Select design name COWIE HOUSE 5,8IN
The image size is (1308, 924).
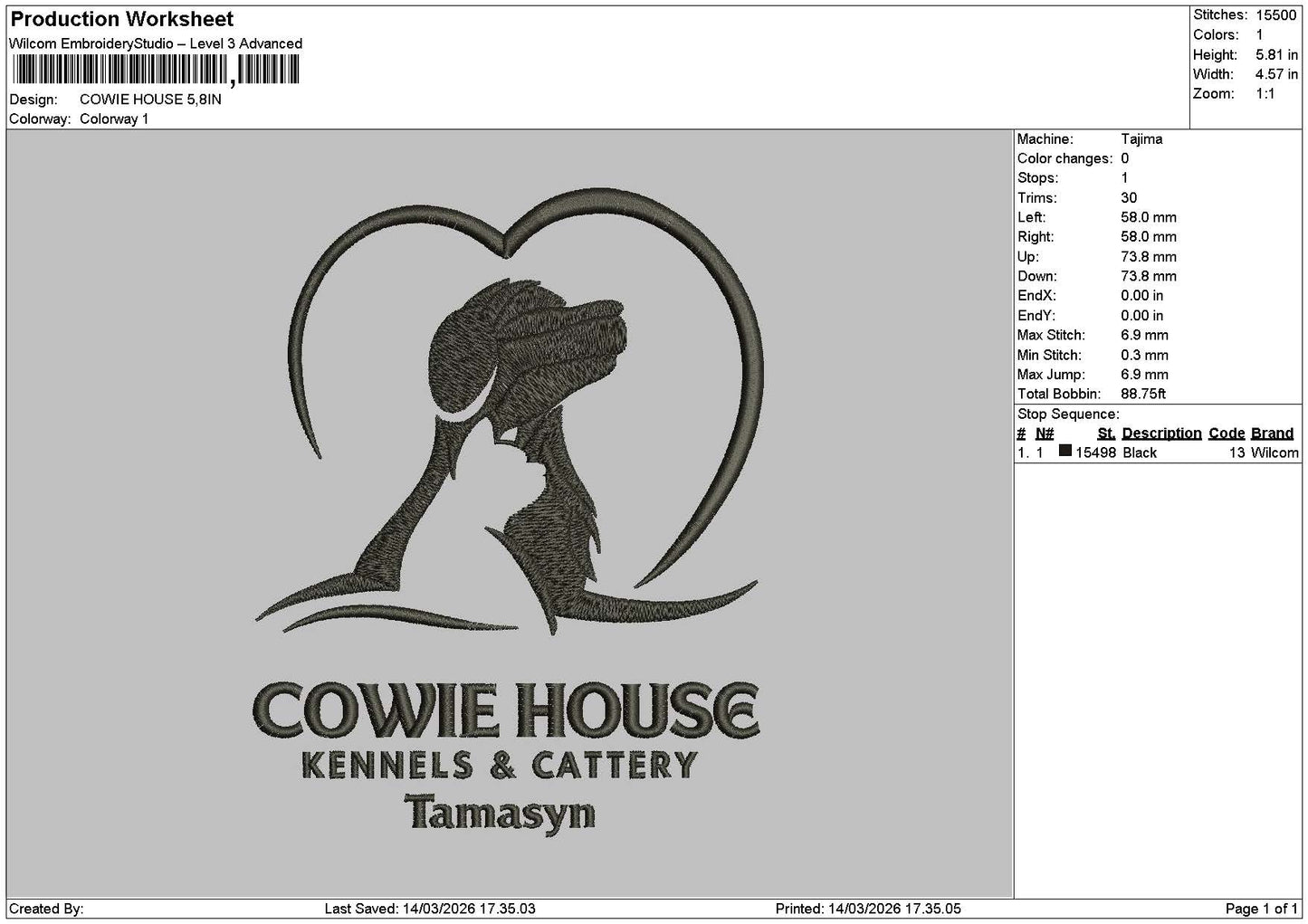tap(150, 100)
